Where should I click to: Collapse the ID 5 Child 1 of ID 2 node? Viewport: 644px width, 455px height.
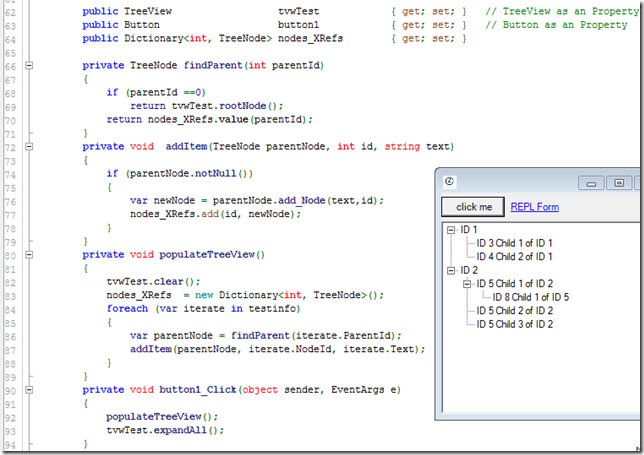click(467, 284)
